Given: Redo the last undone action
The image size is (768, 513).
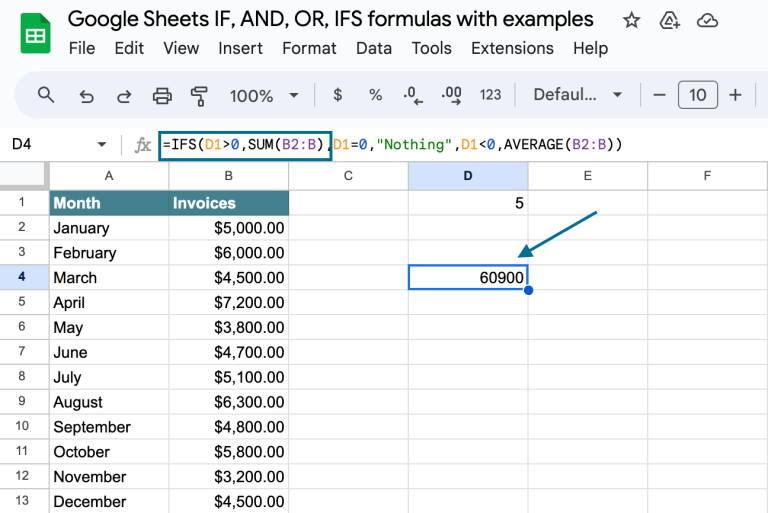Looking at the screenshot, I should click(x=124, y=95).
